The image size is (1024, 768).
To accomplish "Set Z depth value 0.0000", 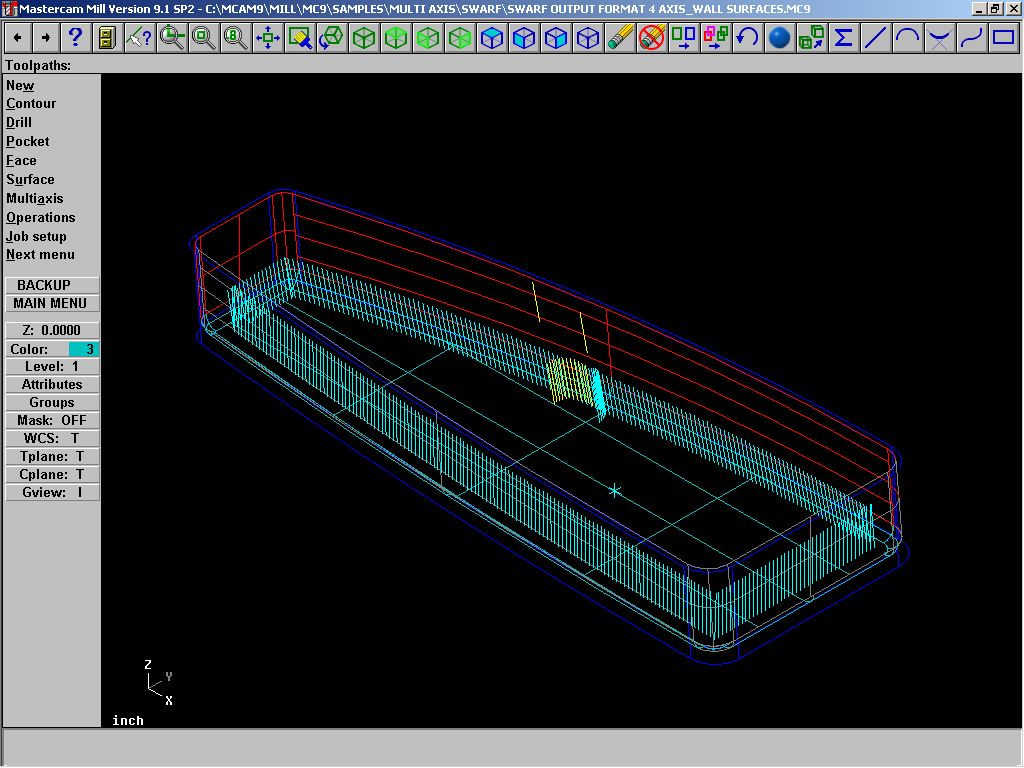I will coord(52,330).
